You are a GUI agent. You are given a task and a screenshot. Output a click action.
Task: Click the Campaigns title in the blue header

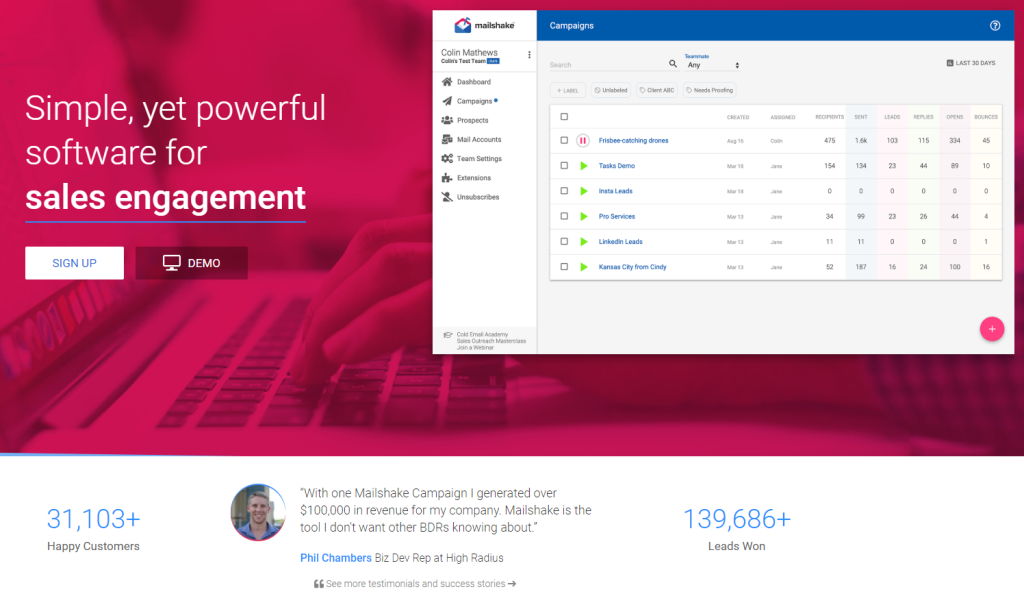pos(571,25)
